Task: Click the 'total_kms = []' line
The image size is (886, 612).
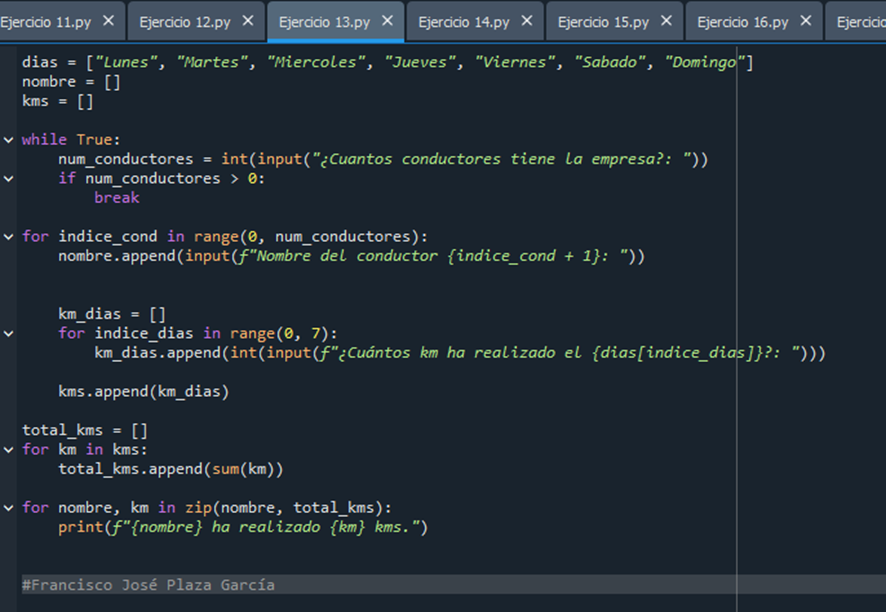Action: pos(85,430)
